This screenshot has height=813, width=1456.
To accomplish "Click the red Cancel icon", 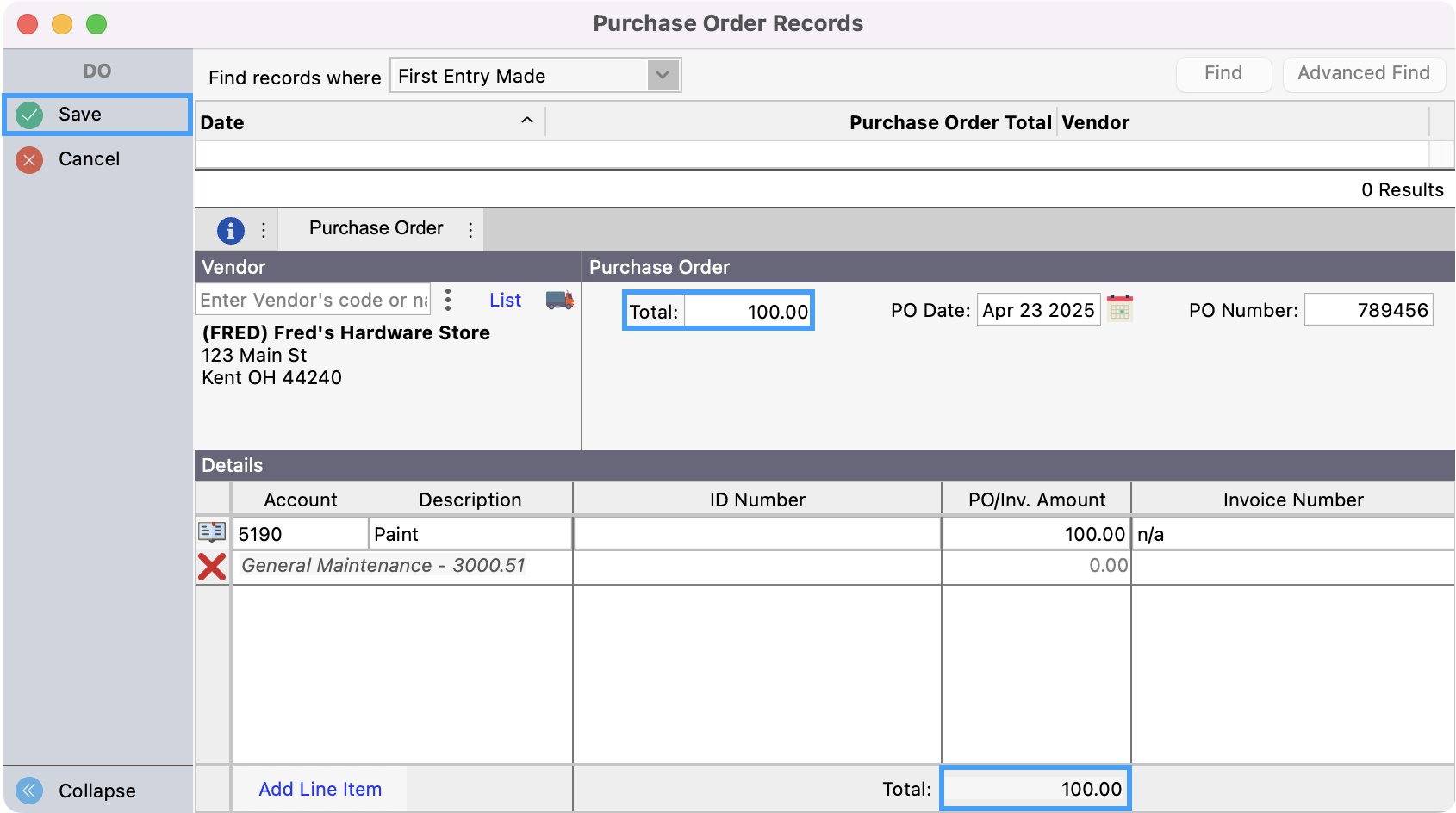I will coord(29,159).
